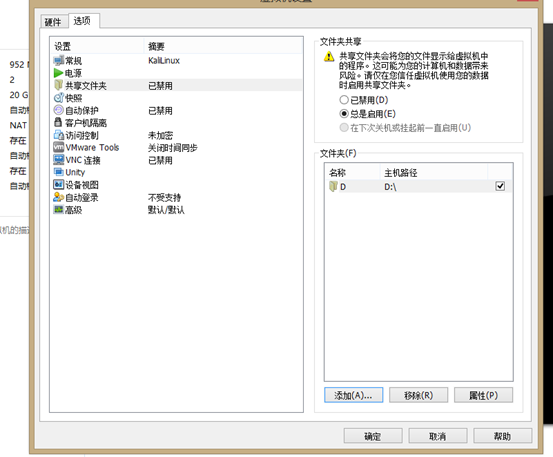Click the yellow warning triangle icon
The width and height of the screenshot is (553, 457).
(x=329, y=56)
